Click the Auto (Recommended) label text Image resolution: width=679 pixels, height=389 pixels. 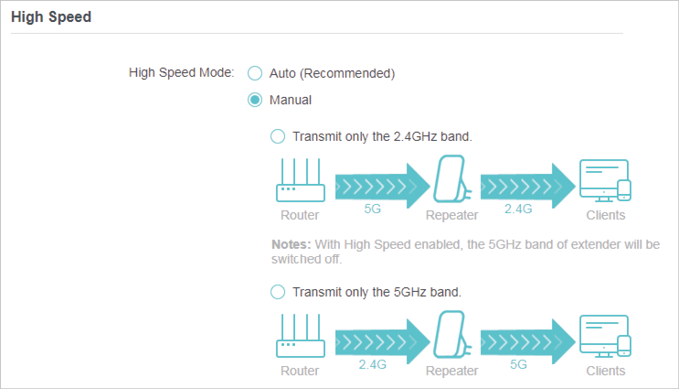coord(332,73)
